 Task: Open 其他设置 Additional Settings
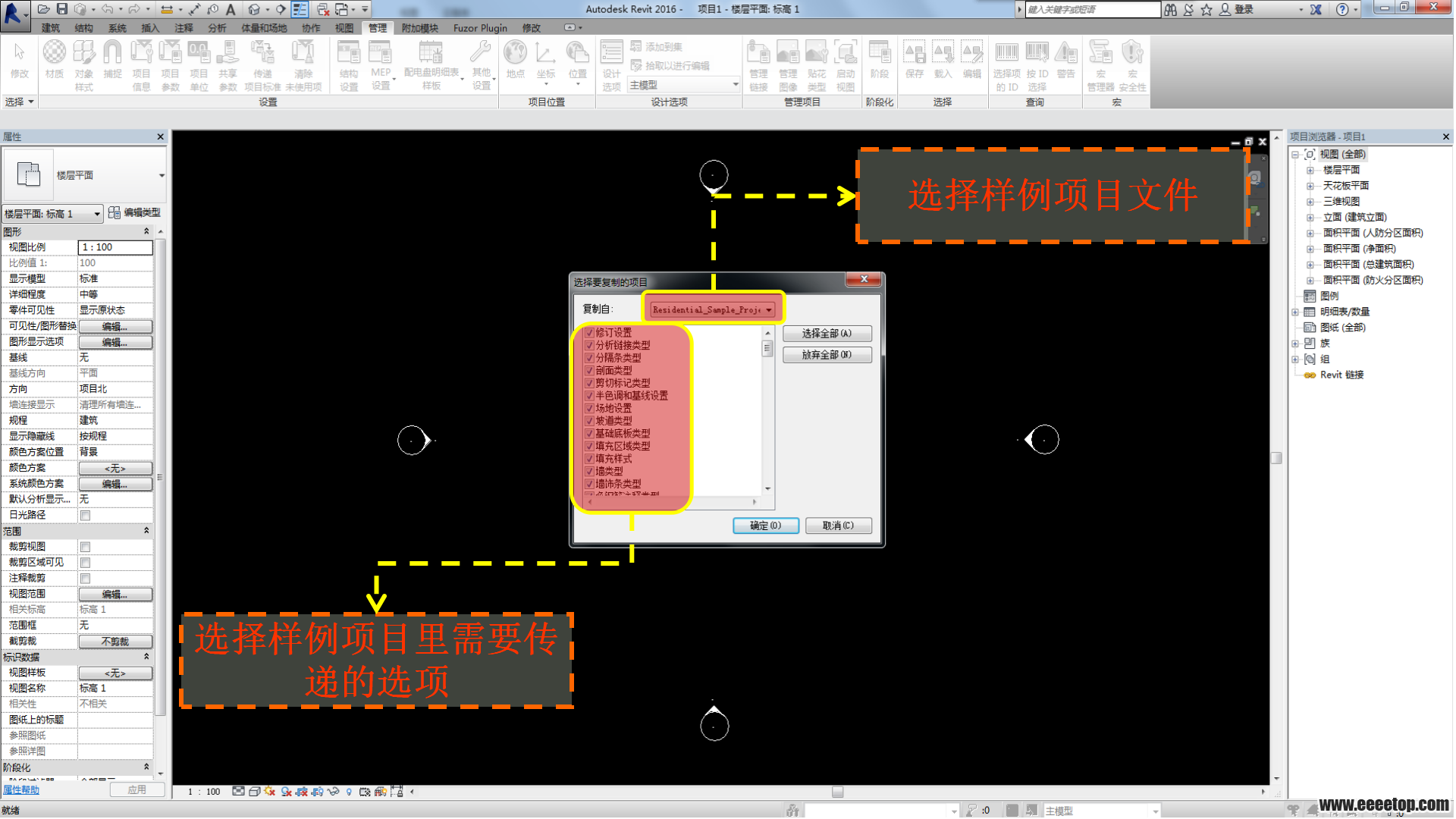point(482,65)
